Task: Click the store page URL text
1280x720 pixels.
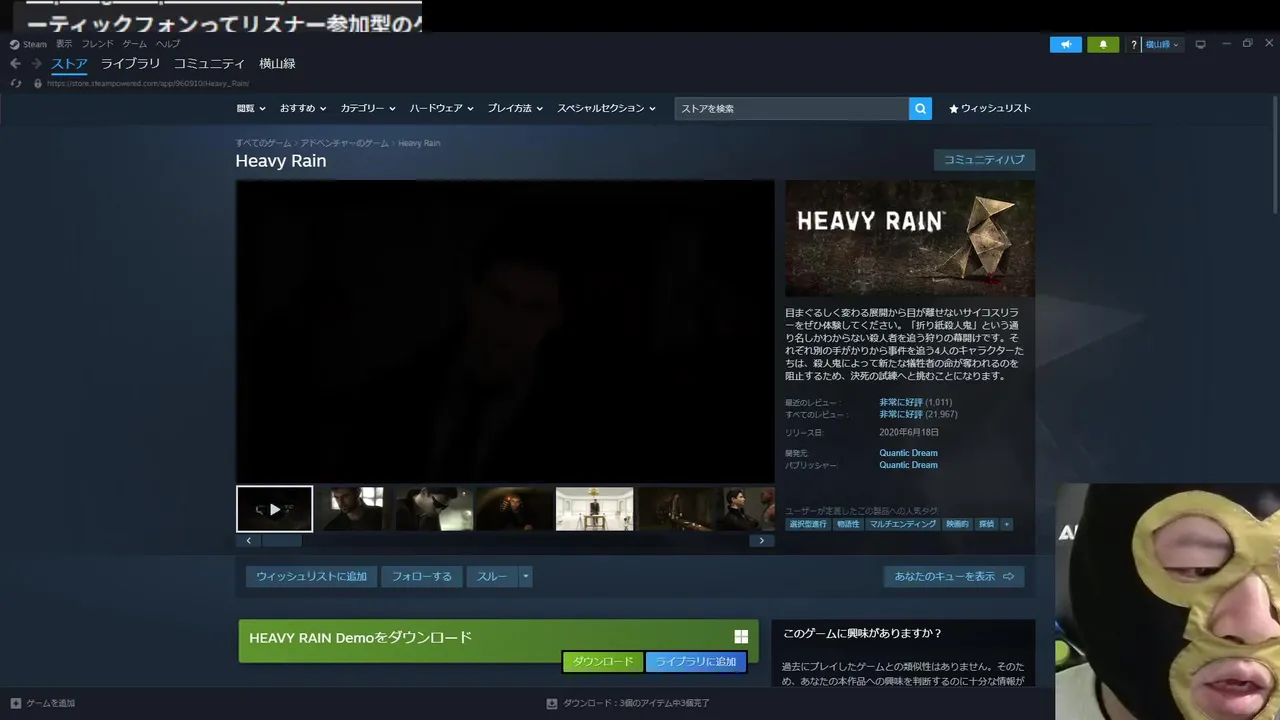Action: 147,84
